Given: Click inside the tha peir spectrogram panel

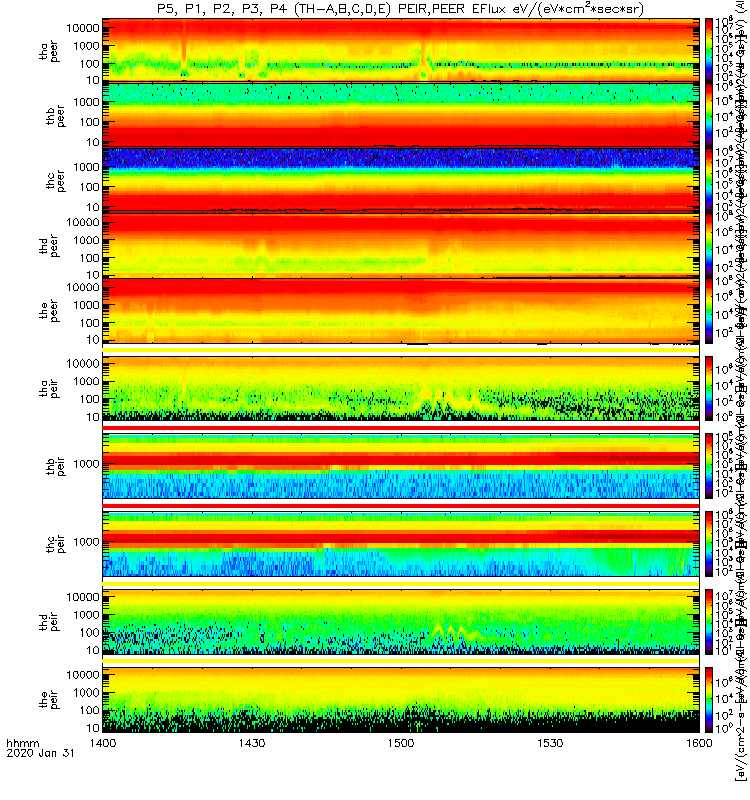Looking at the screenshot, I should pos(401,388).
